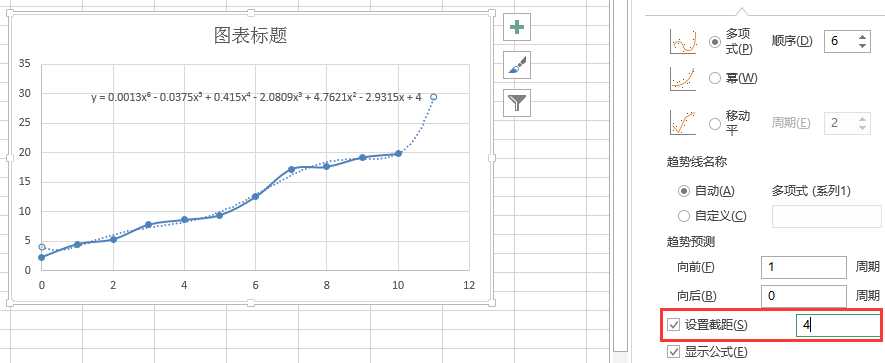885x363 pixels.
Task: Increase the polynomial order with up arrow
Action: (861, 37)
